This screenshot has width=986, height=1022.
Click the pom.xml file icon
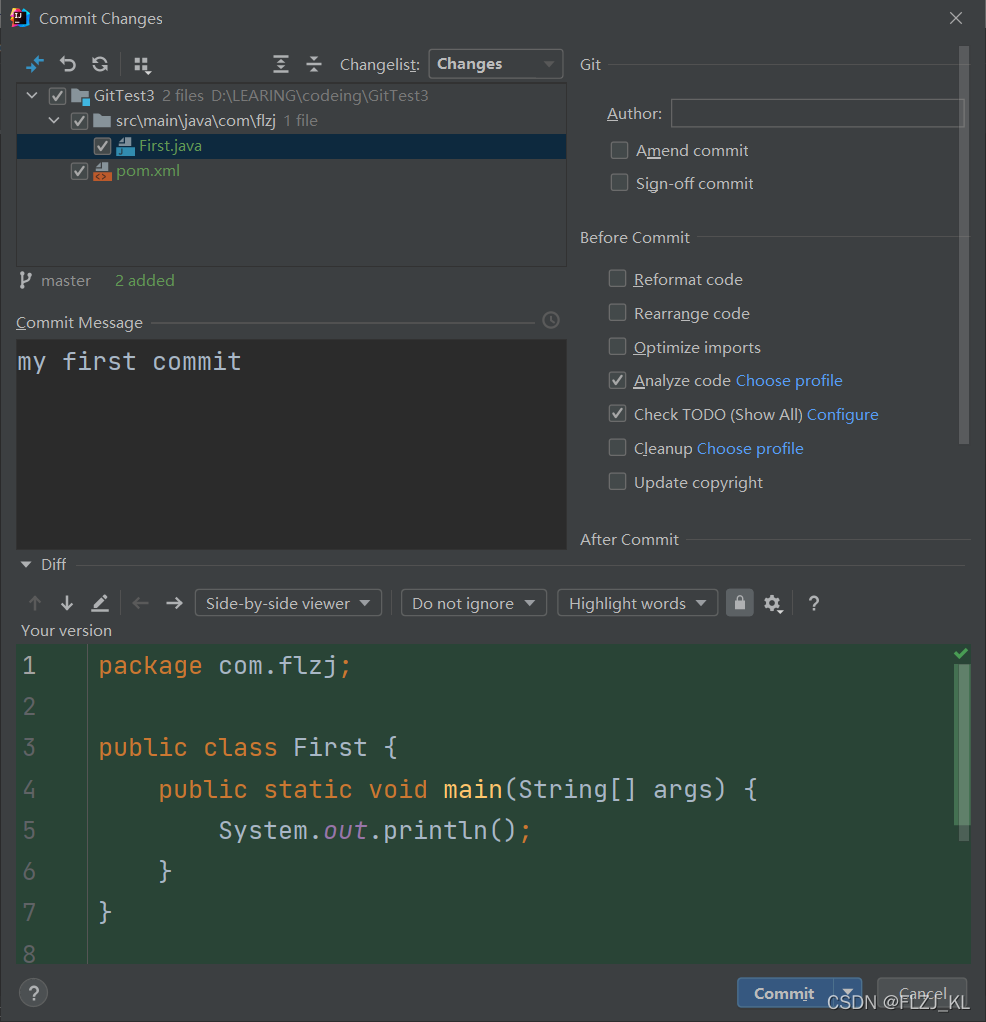pos(102,171)
